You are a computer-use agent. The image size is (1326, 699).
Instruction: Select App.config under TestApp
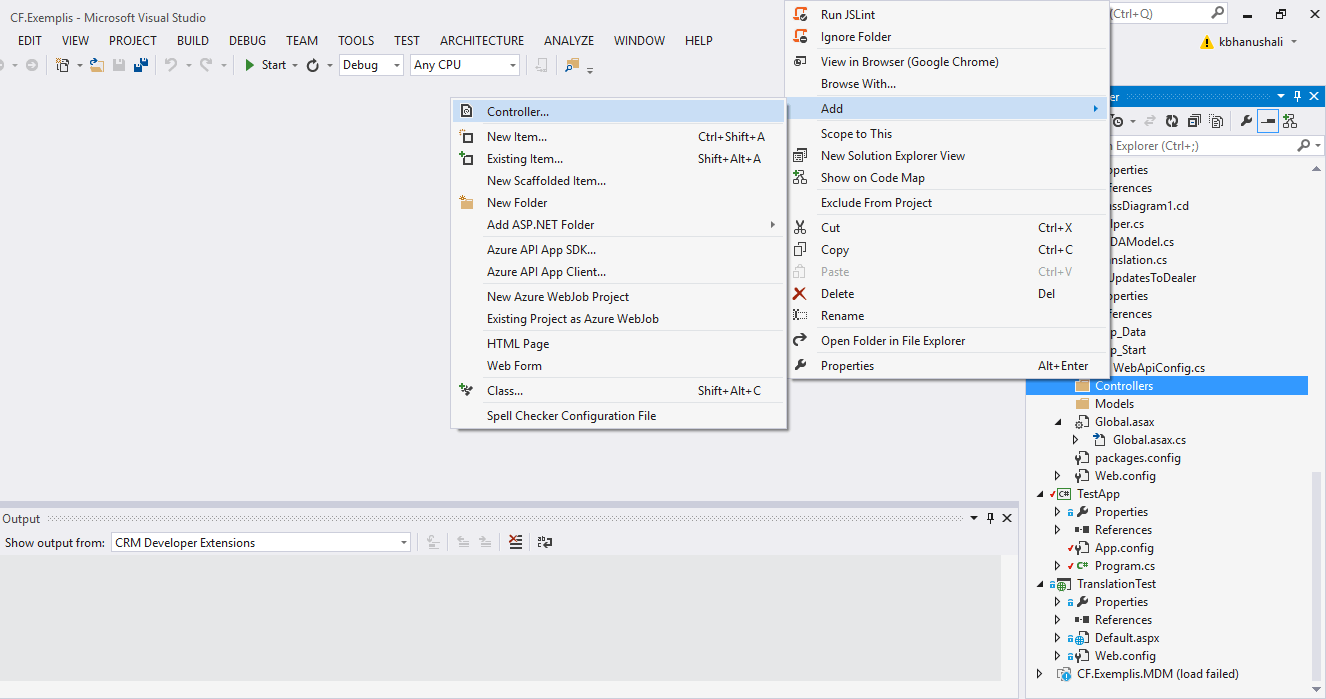[x=1124, y=548]
